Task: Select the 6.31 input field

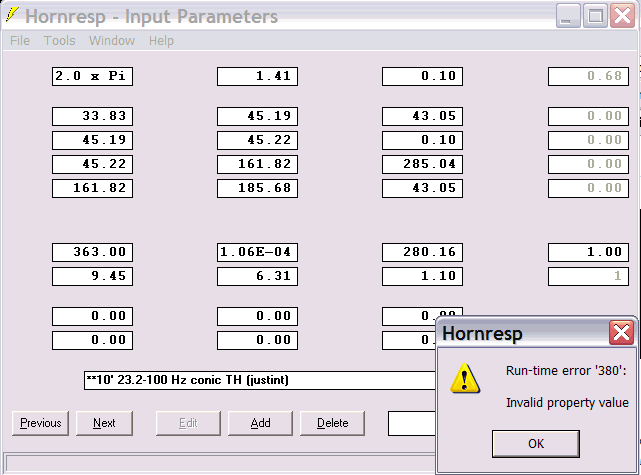Action: pos(258,276)
